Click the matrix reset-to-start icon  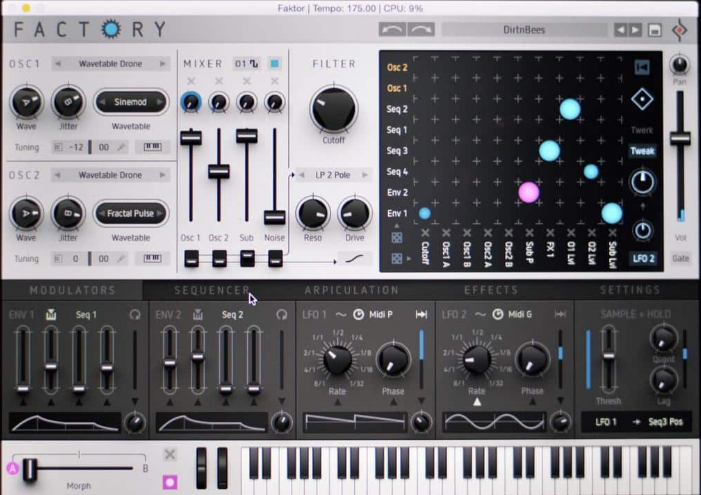coord(642,68)
